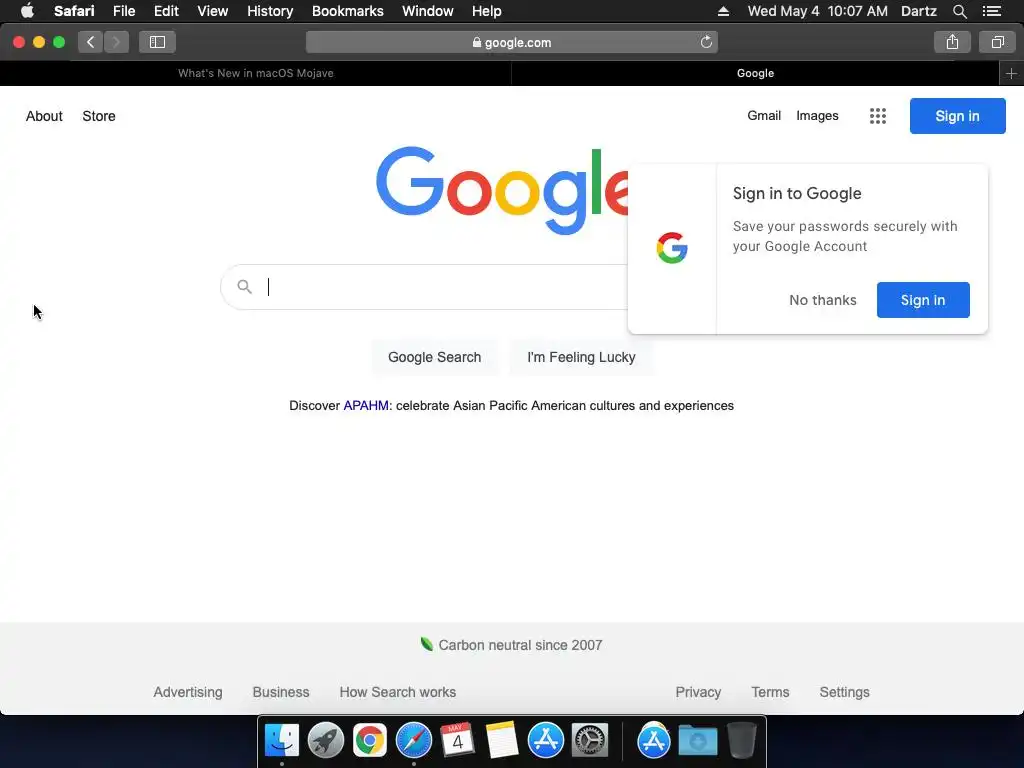The height and width of the screenshot is (768, 1024).
Task: Open the Share sheet icon
Action: [952, 42]
